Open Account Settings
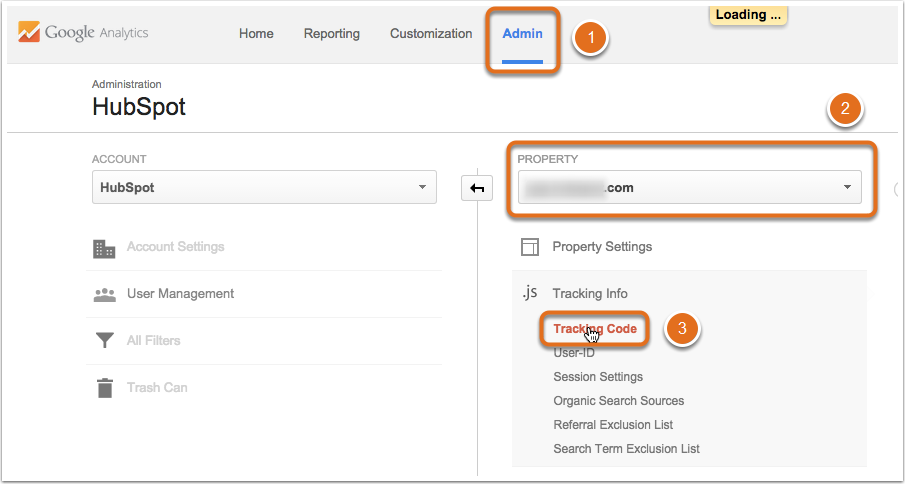 tap(175, 247)
